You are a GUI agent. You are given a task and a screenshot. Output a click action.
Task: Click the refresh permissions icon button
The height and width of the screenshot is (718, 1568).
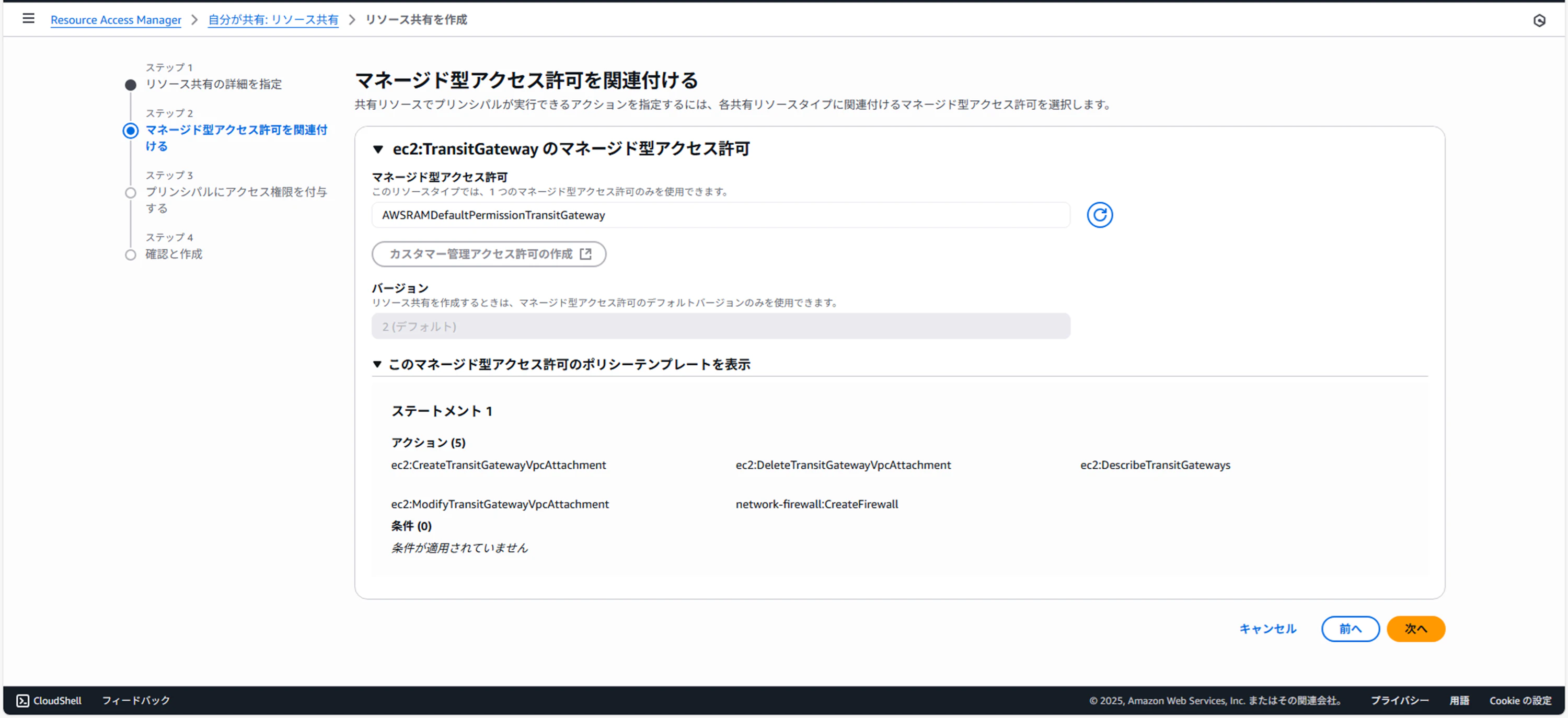tap(1099, 215)
